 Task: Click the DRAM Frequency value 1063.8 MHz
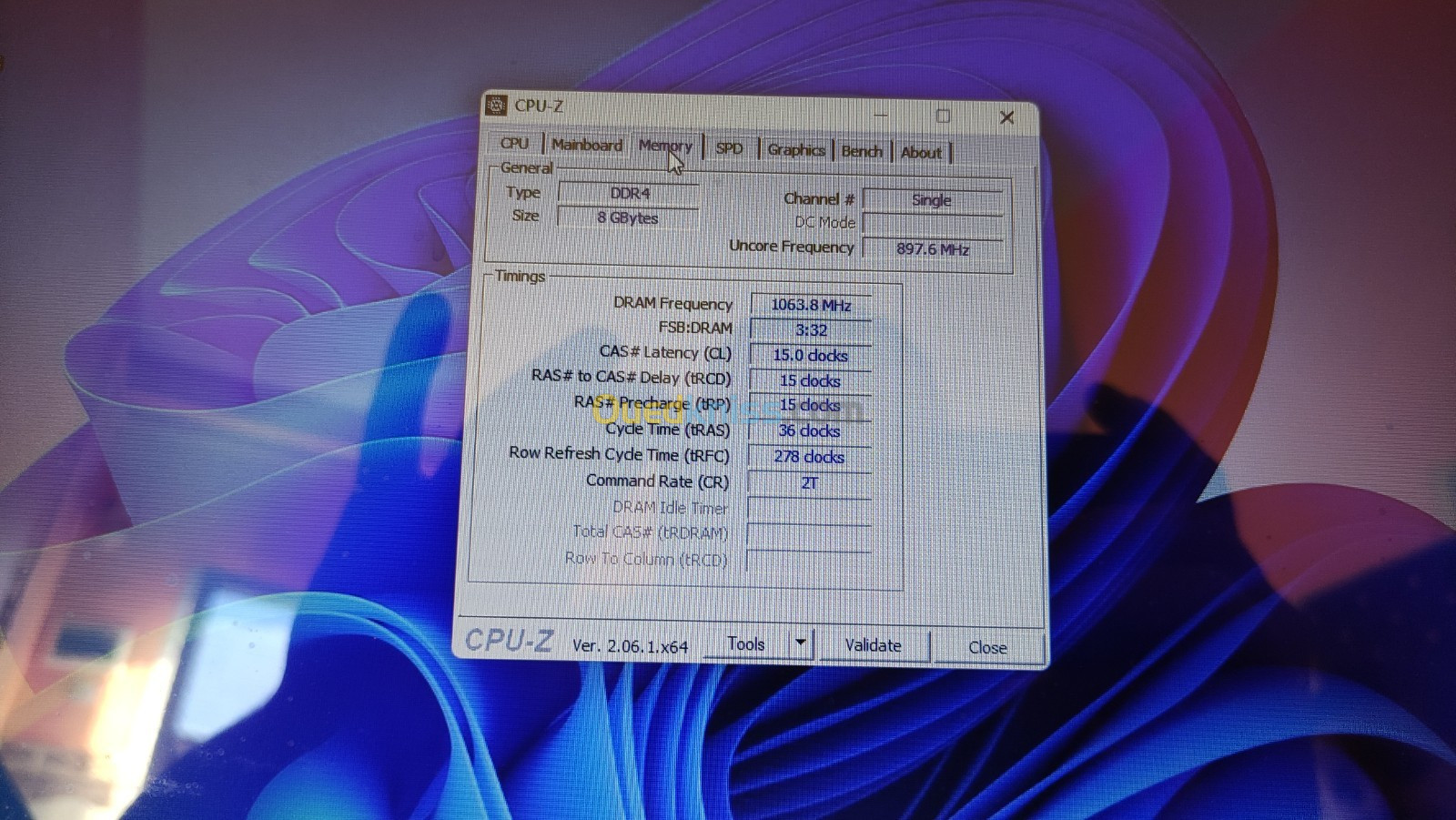click(x=810, y=305)
